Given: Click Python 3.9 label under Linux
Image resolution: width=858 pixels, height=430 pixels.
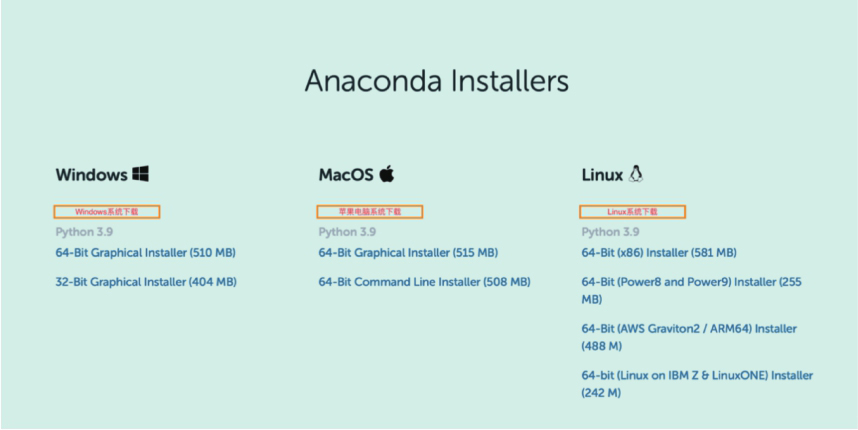Looking at the screenshot, I should (610, 232).
